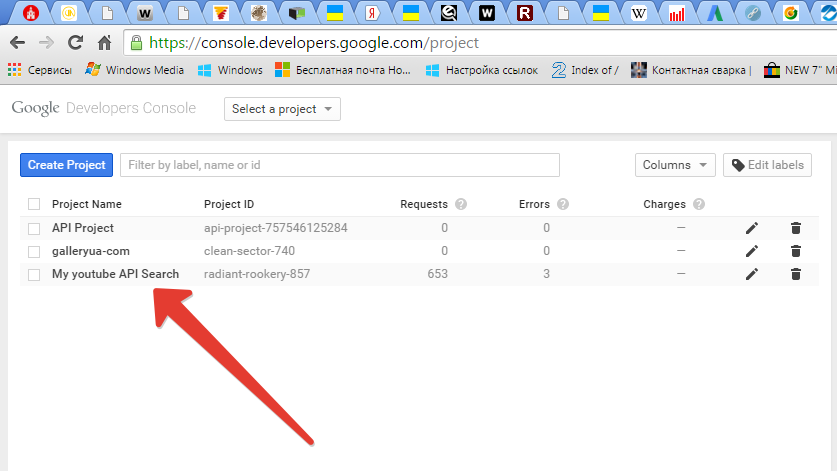
Task: Delete My youtube API Search trash icon
Action: [795, 274]
